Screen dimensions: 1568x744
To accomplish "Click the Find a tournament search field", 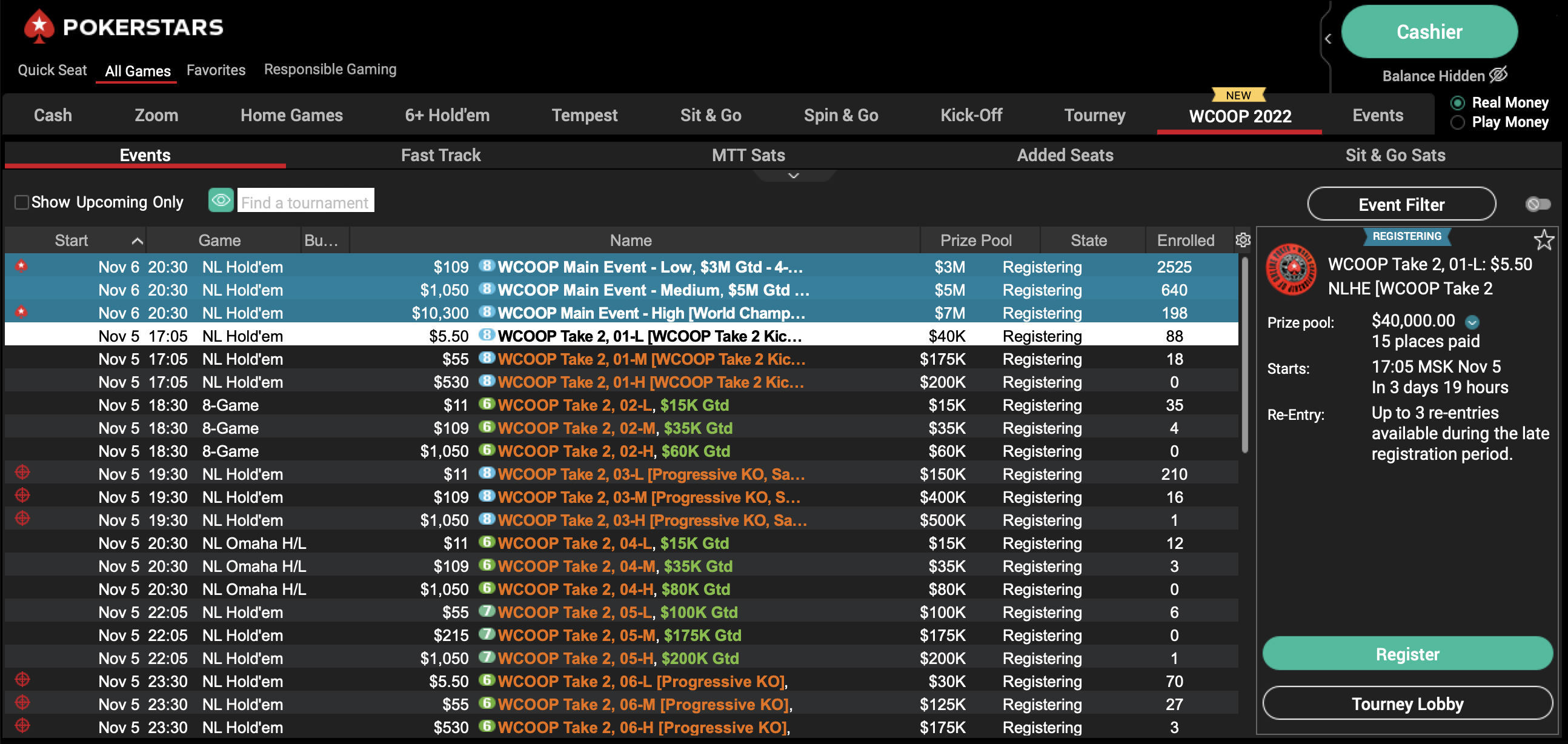I will pos(305,201).
